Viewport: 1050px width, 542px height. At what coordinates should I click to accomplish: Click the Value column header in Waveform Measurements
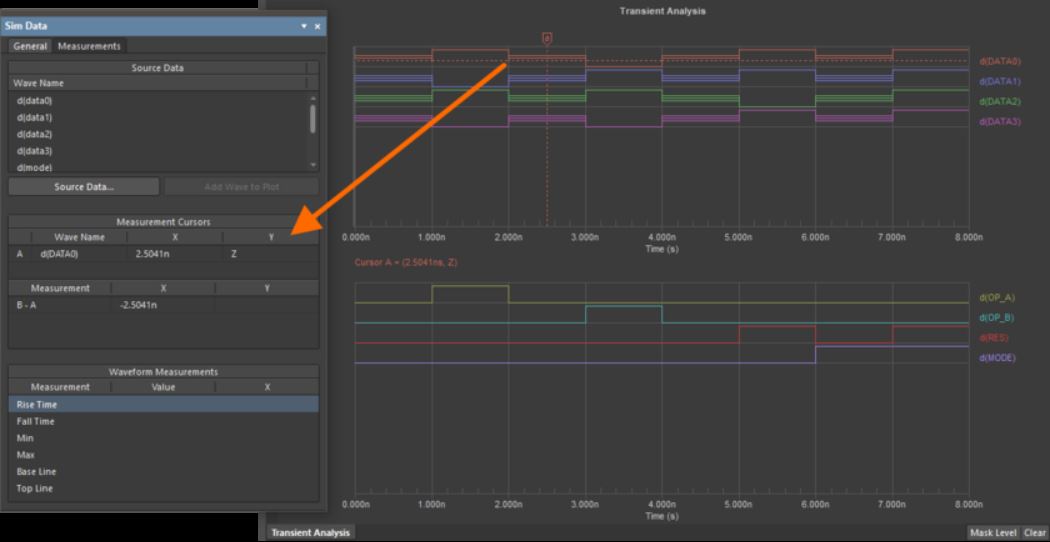[163, 387]
